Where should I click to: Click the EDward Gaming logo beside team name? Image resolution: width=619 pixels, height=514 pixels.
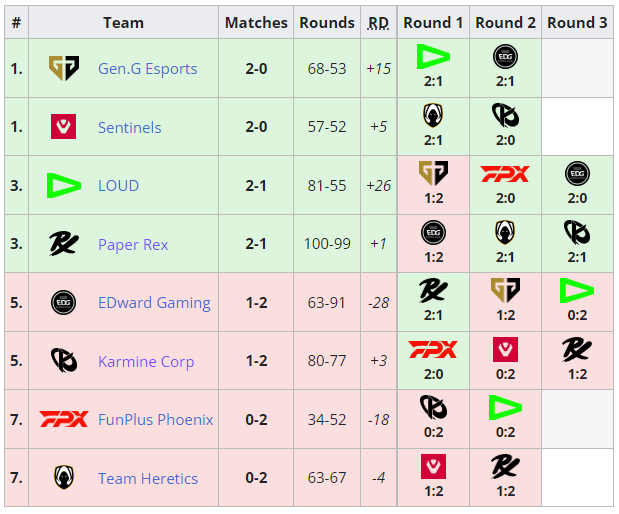click(x=64, y=302)
